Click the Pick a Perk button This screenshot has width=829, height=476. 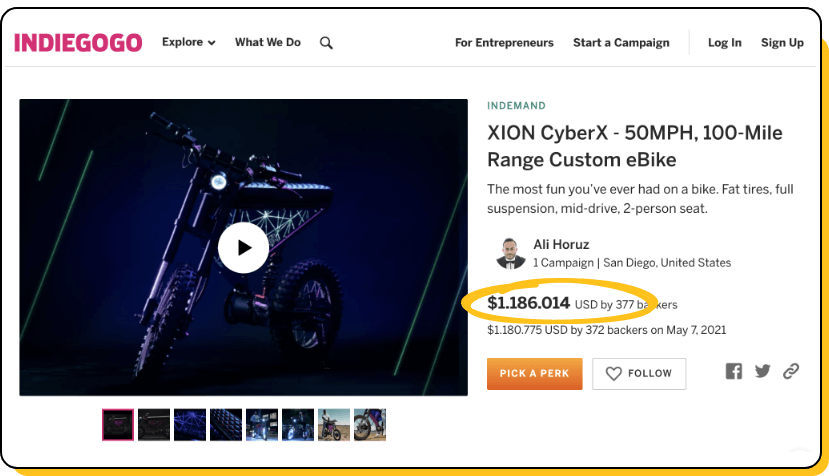click(535, 373)
